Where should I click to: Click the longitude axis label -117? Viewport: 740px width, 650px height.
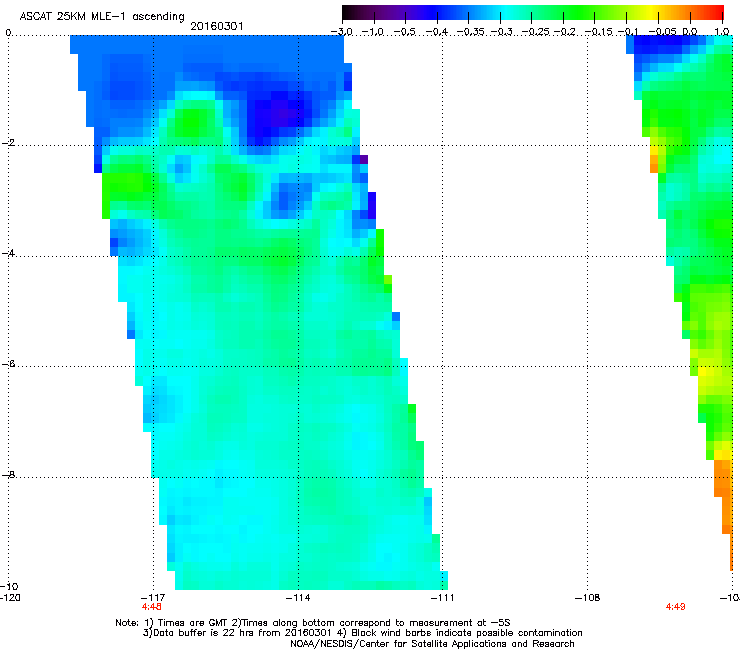153,598
